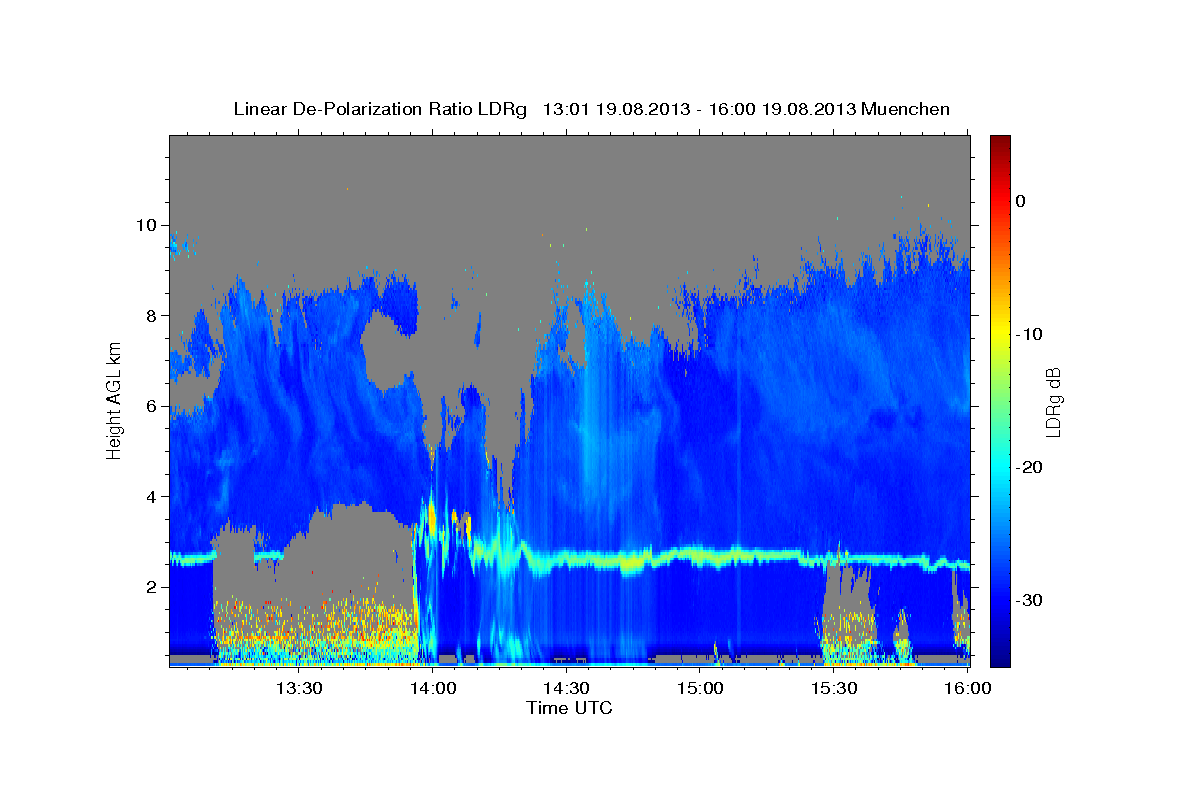The height and width of the screenshot is (800, 1200).
Task: Click the 16:00 time tick label
Action: coord(967,688)
